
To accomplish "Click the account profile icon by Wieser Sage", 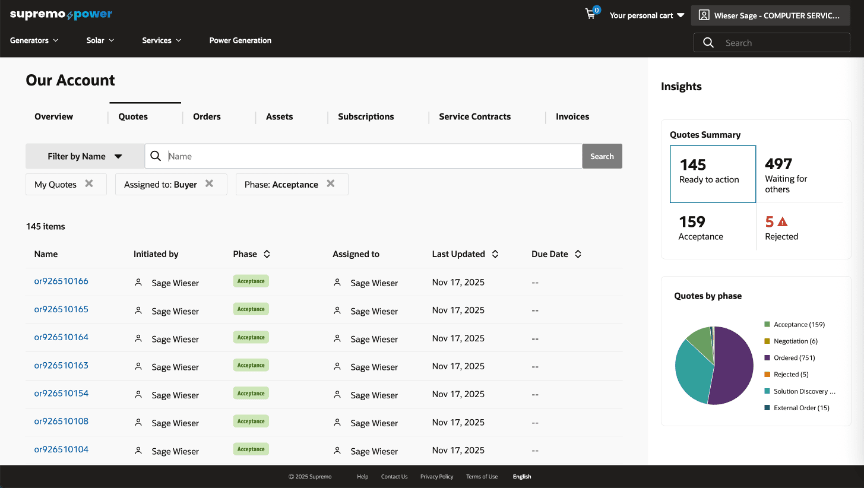I will click(704, 15).
